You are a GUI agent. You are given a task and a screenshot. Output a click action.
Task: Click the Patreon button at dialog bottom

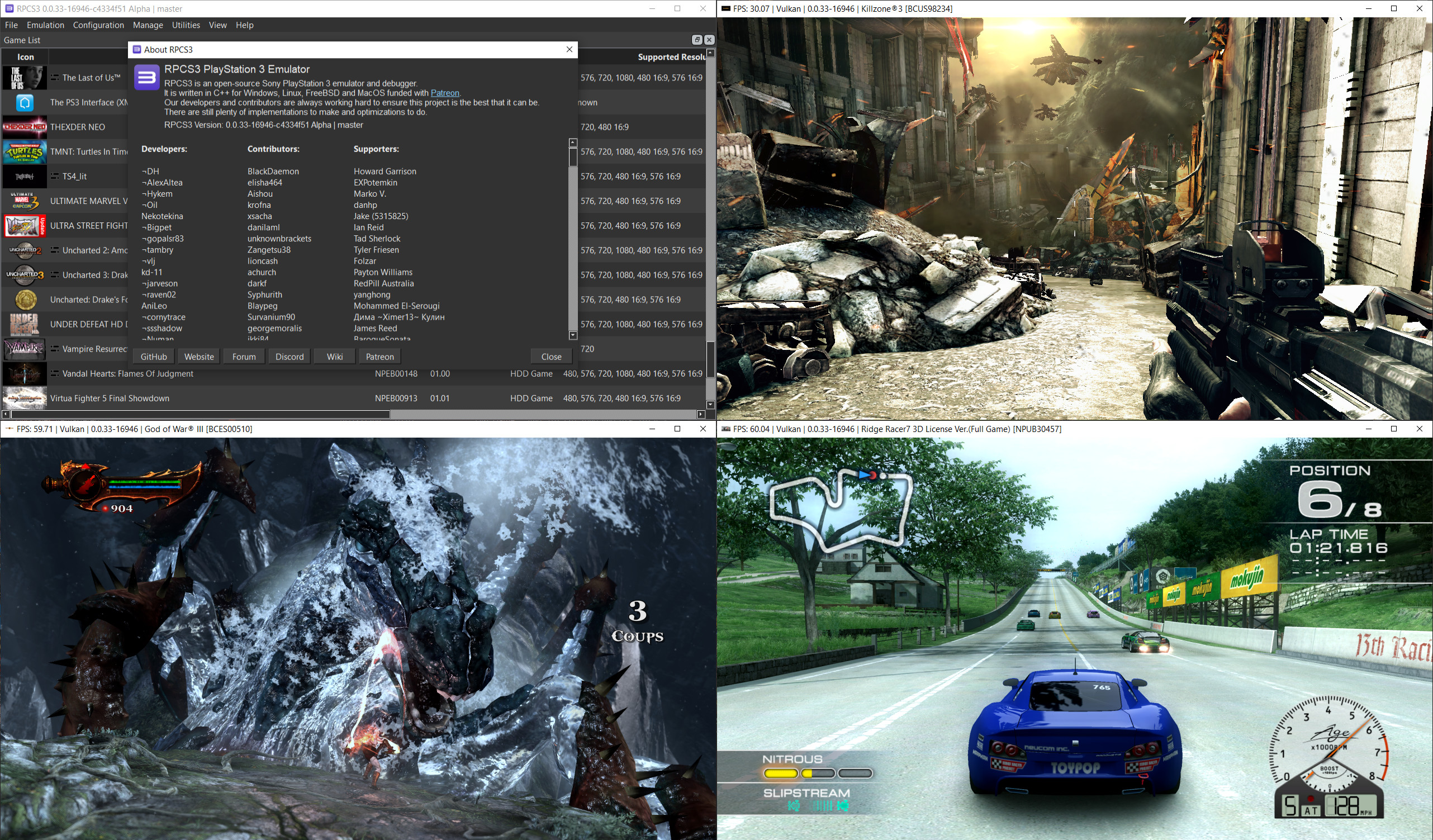click(380, 357)
